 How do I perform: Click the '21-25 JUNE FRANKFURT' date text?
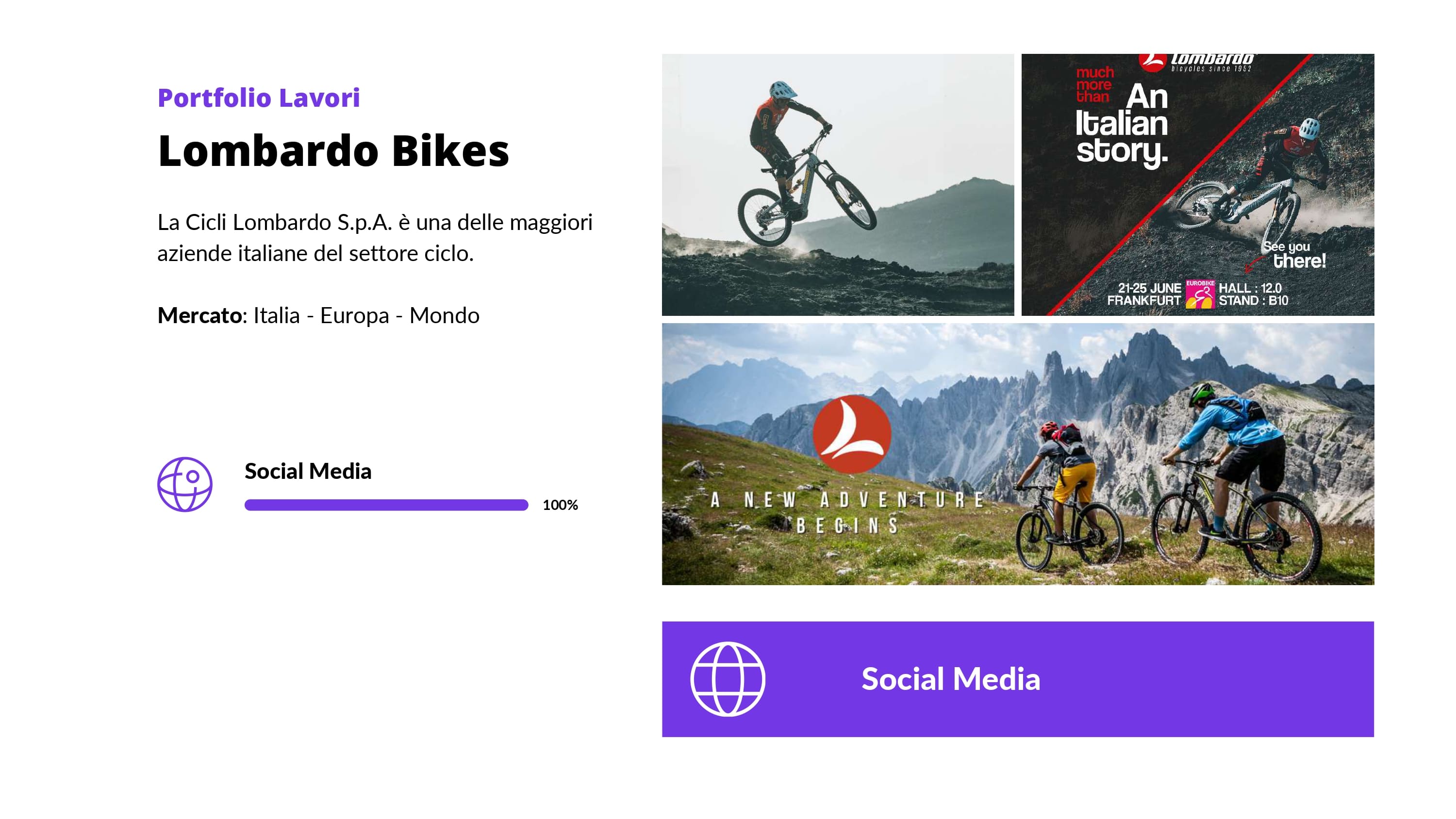click(1143, 294)
